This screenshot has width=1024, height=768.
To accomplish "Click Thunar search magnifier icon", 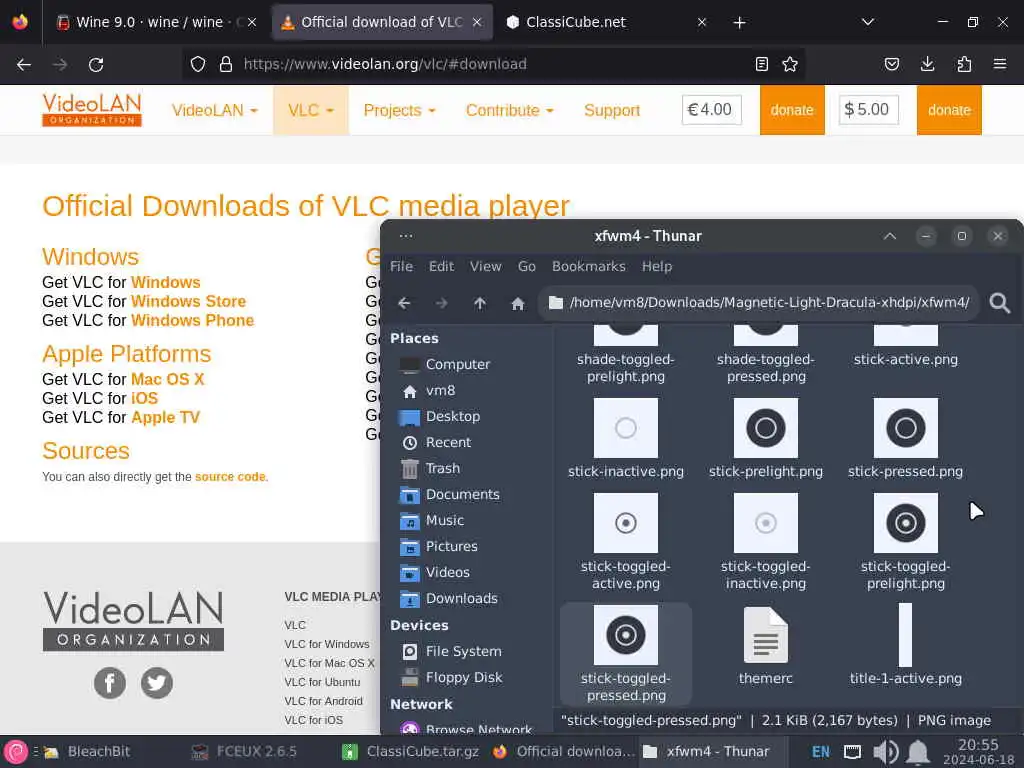I will (x=999, y=303).
